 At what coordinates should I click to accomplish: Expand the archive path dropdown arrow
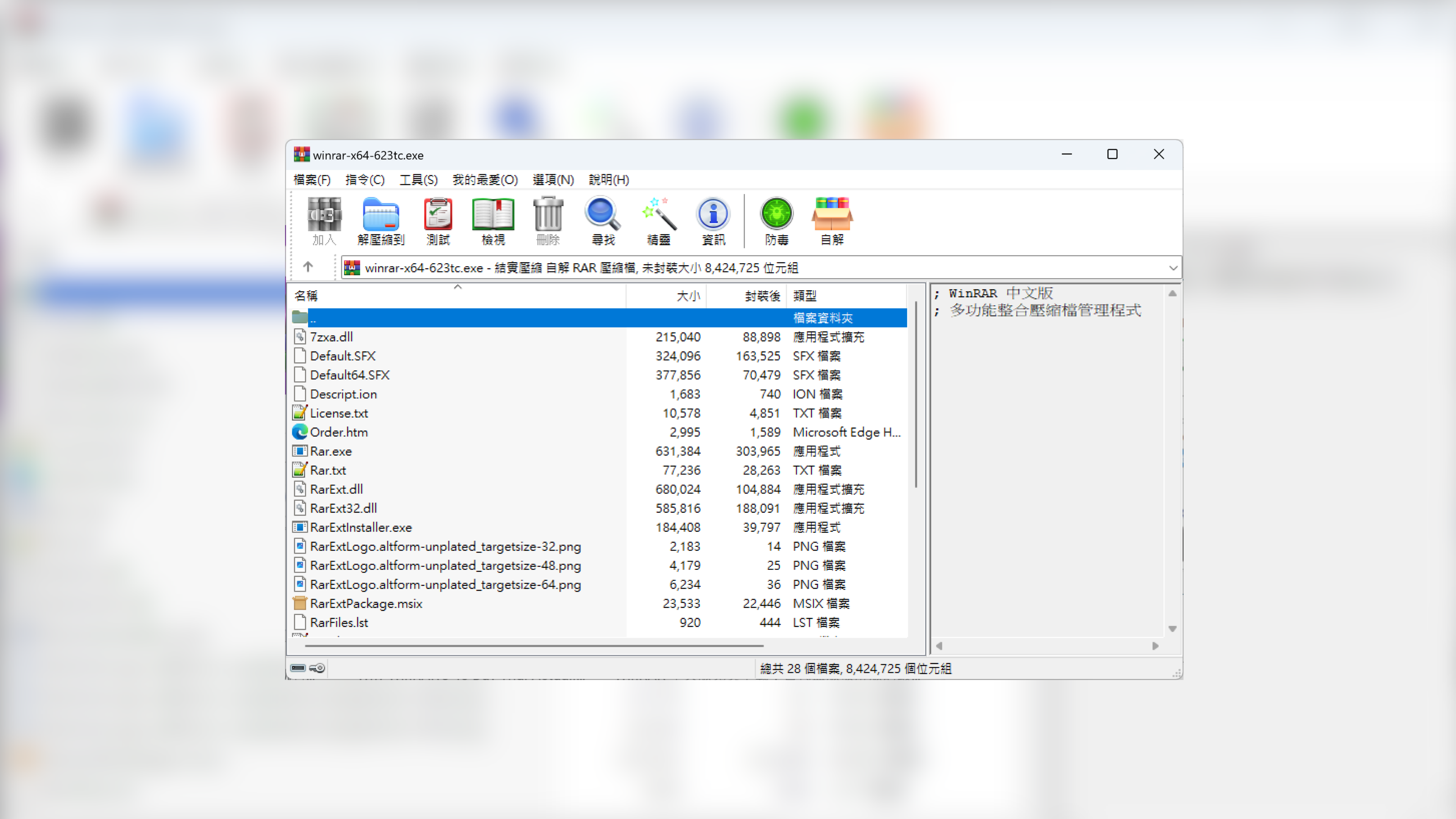(1173, 268)
